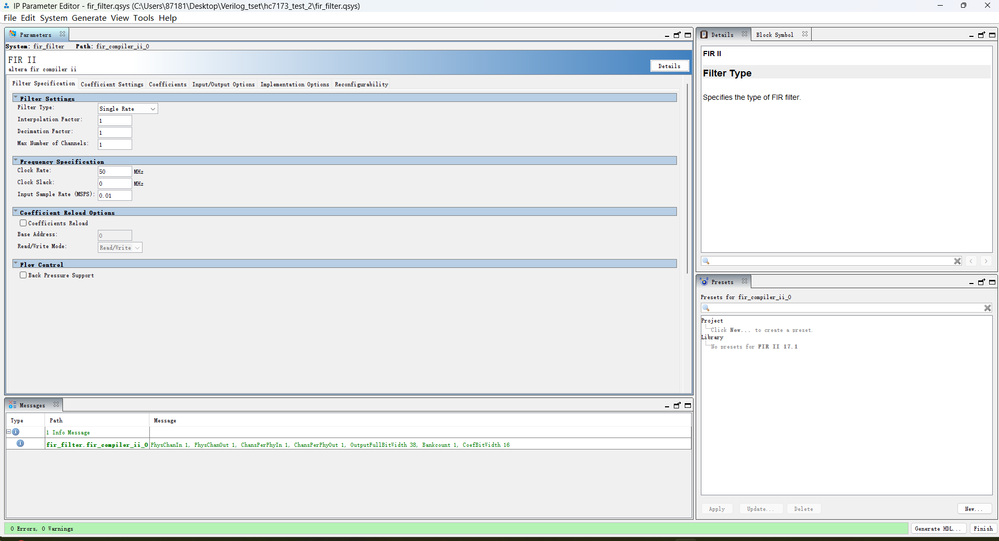
Task: Click the magnifier icon in the Presets search
Action: (x=706, y=308)
